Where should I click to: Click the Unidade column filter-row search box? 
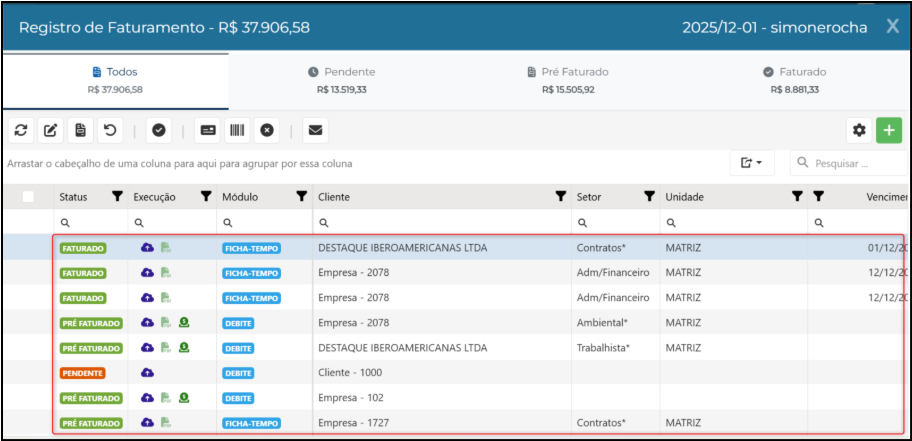(734, 222)
